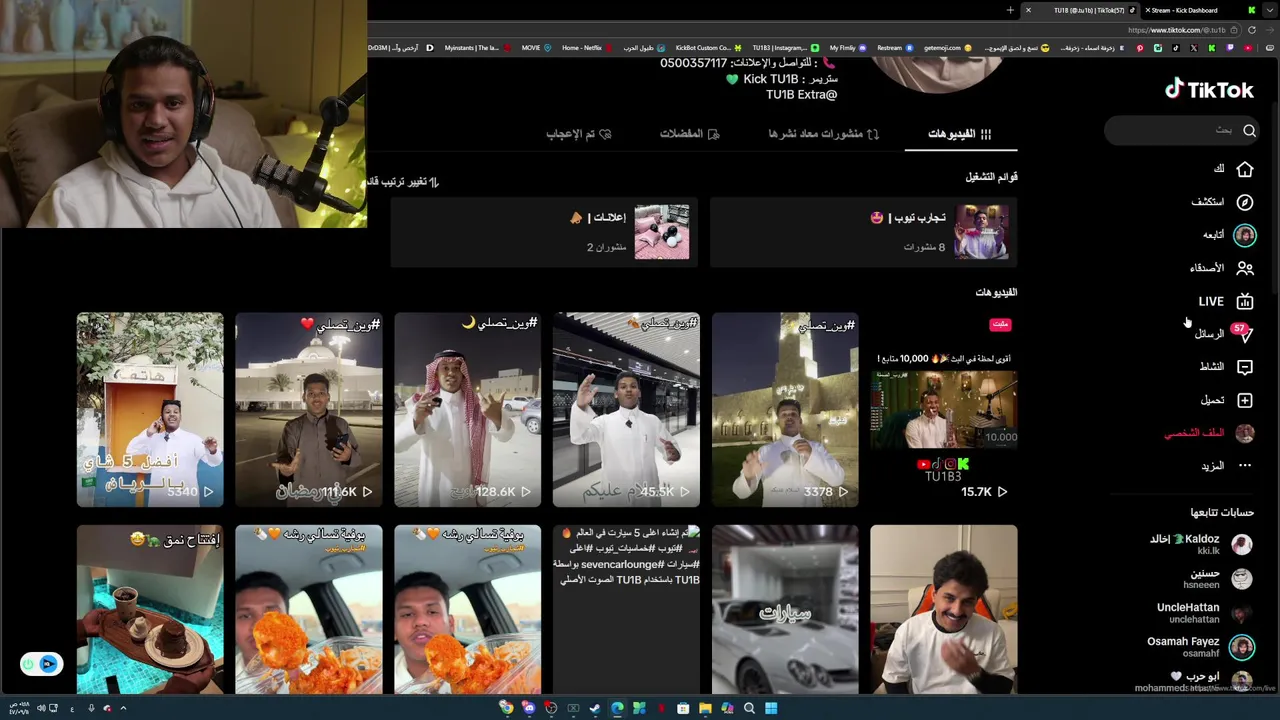The image size is (1280, 720).
Task: Open Google Chrome from taskbar
Action: coord(507,709)
